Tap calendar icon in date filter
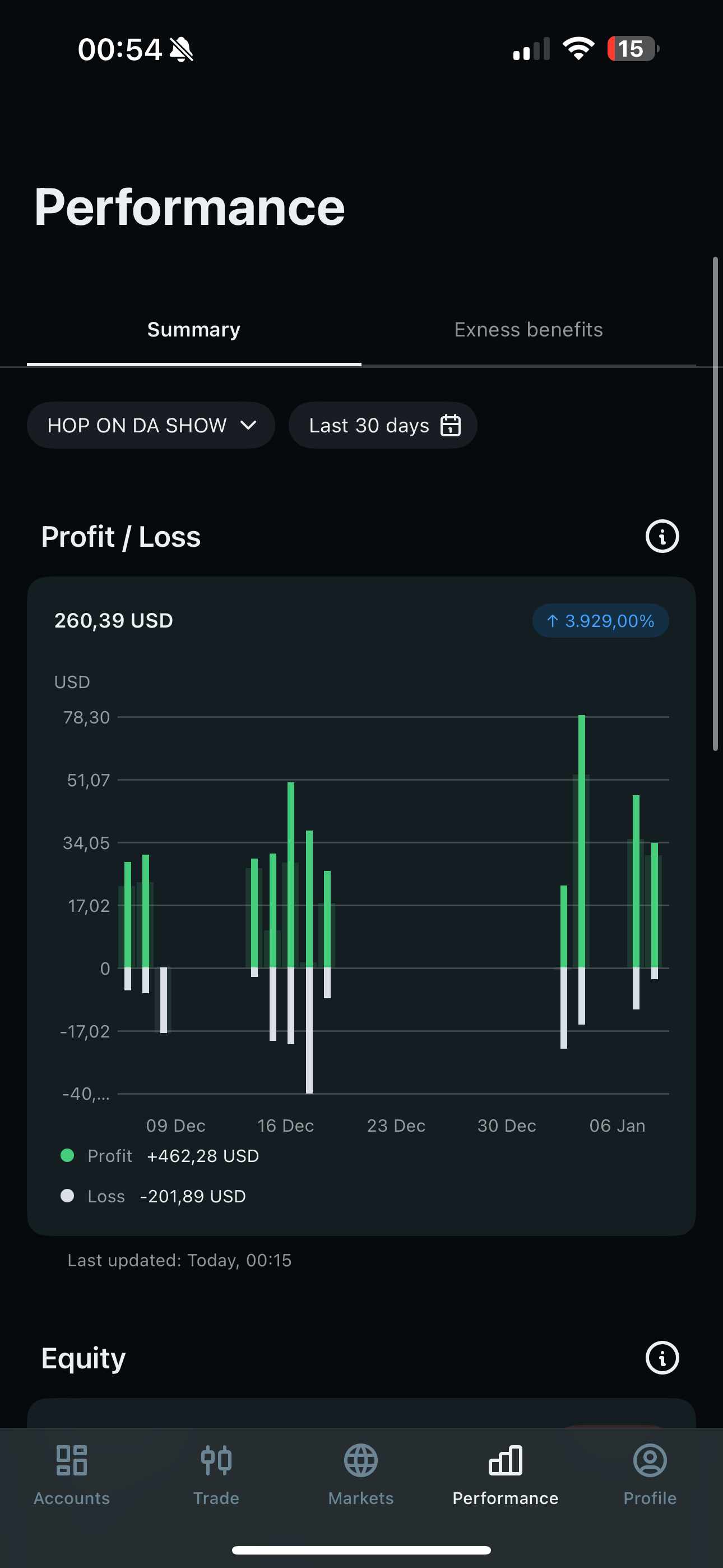Screen dimensions: 723x1568 451,425
